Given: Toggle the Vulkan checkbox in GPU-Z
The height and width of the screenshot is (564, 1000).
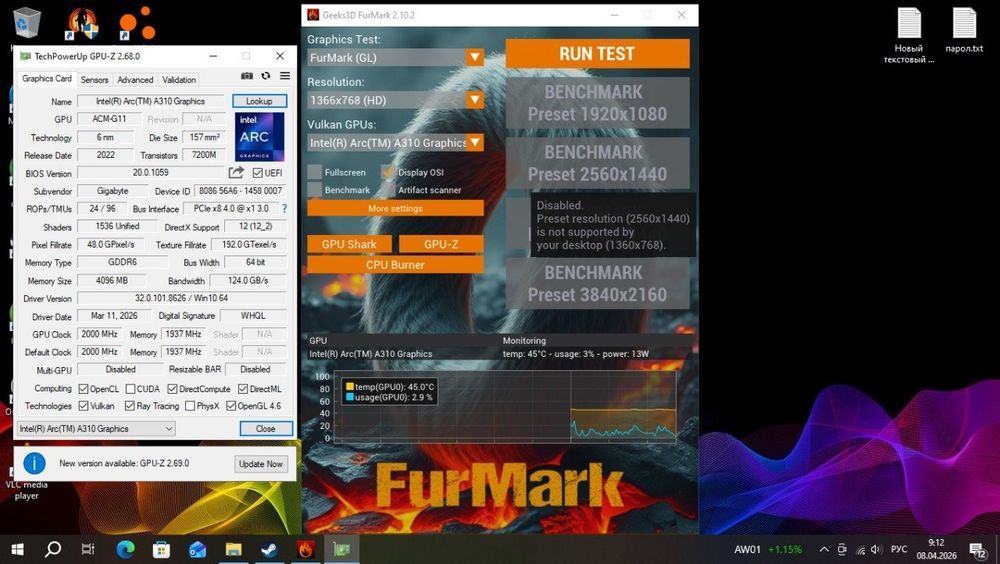Looking at the screenshot, I should [x=83, y=406].
